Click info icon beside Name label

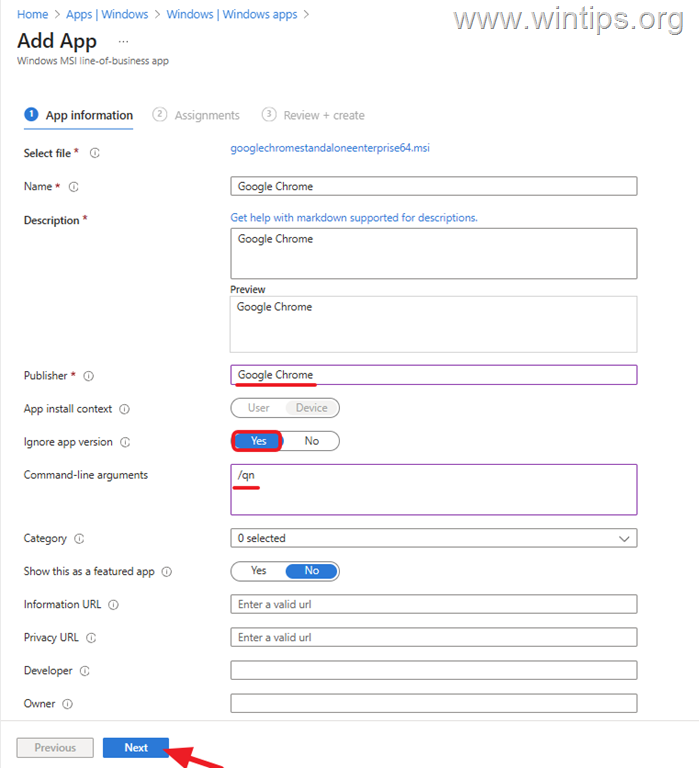click(x=74, y=187)
